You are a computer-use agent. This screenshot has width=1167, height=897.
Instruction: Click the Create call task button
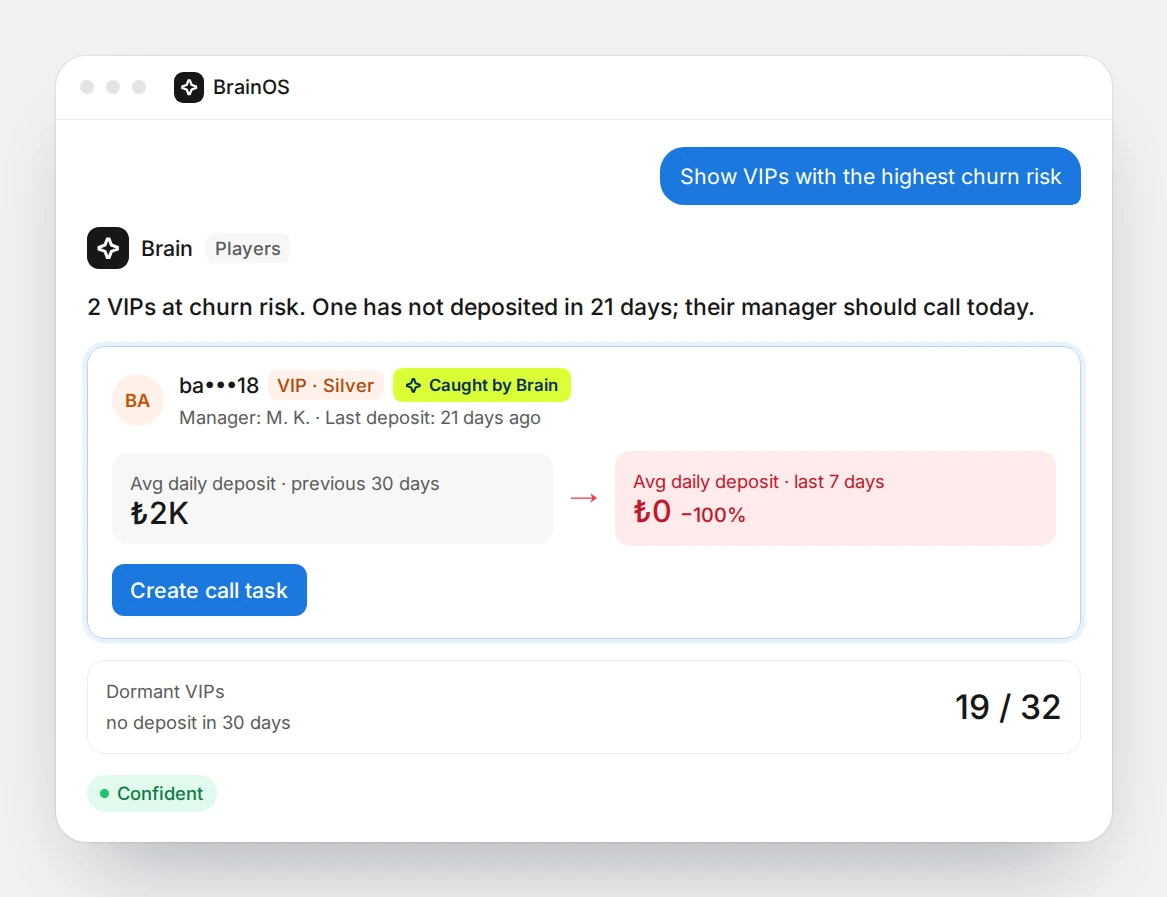click(209, 590)
